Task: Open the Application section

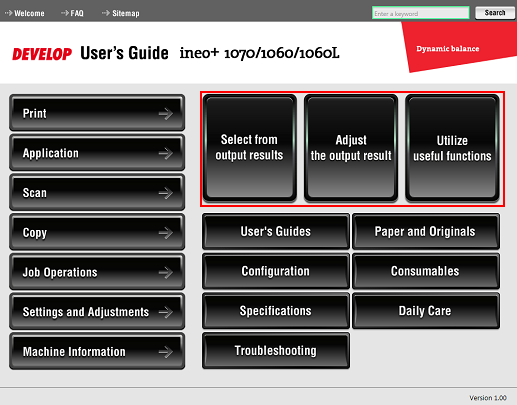Action: [x=97, y=152]
